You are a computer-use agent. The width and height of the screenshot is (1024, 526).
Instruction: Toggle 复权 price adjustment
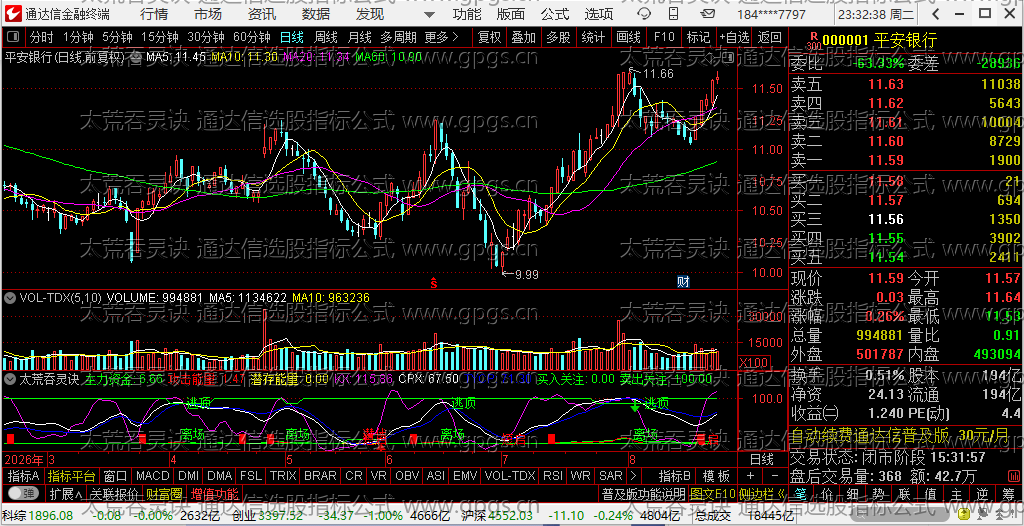pos(490,37)
